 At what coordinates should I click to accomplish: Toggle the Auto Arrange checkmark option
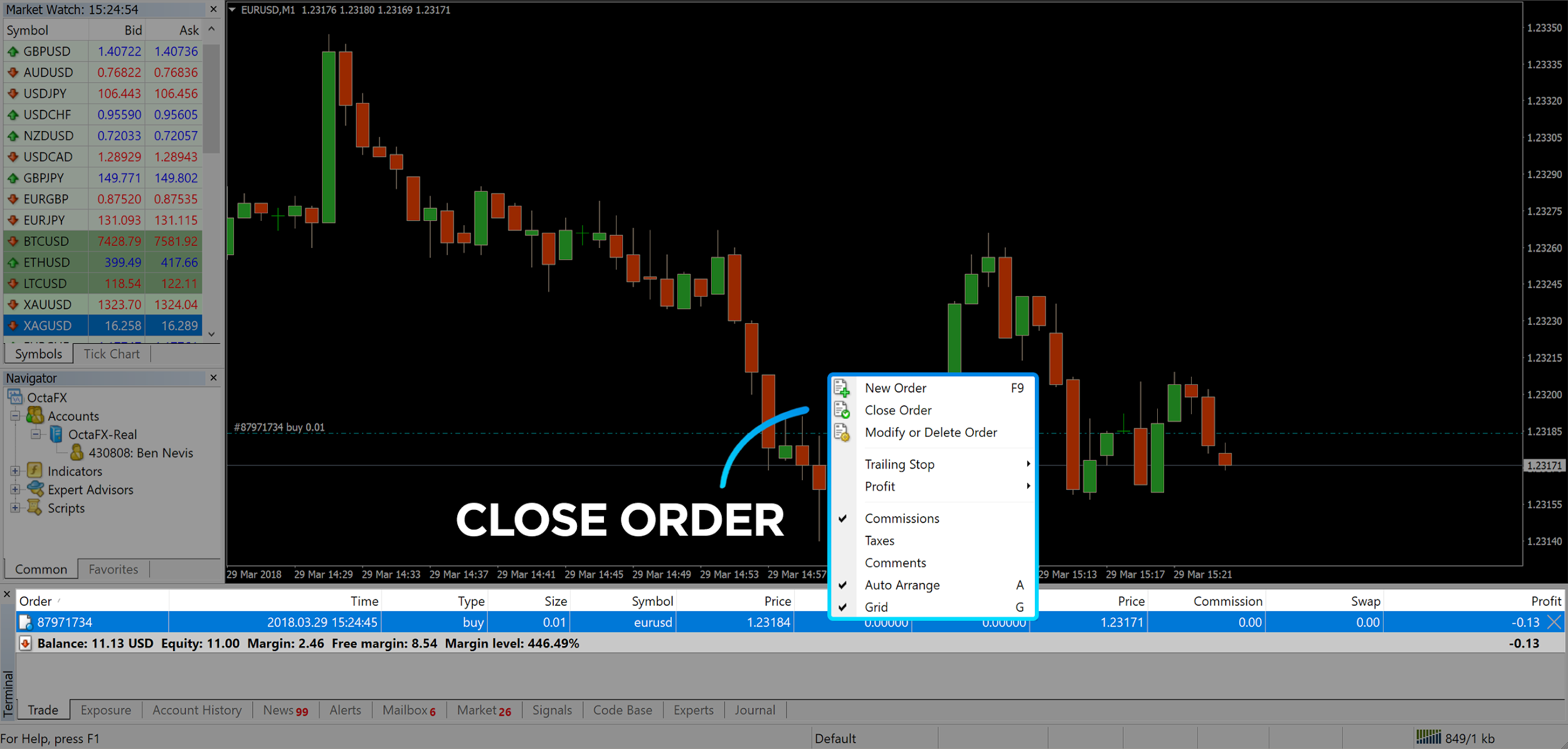[901, 584]
